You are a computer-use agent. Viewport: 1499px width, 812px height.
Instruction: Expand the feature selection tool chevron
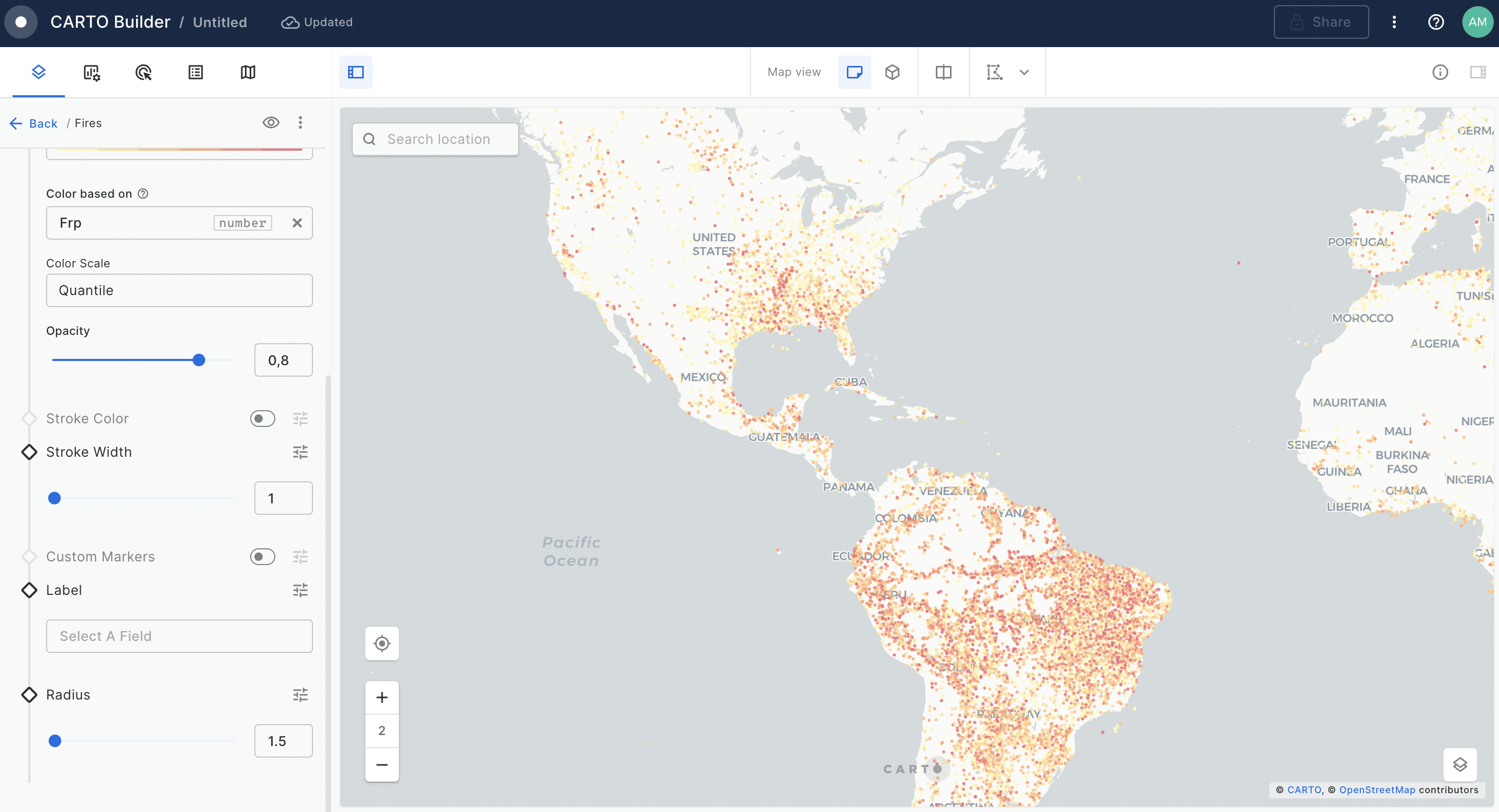tap(1024, 72)
